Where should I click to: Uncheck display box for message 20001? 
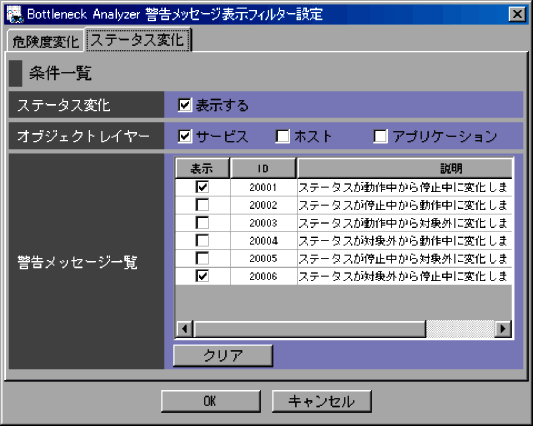click(202, 187)
